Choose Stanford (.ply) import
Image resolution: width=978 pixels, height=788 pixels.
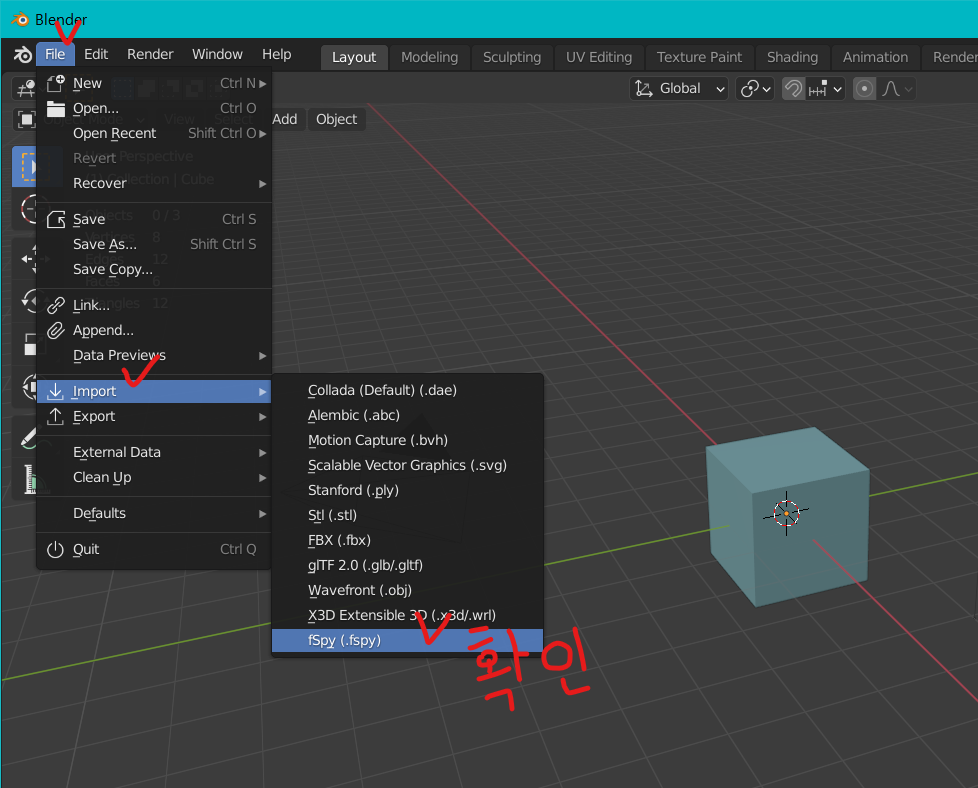(x=407, y=490)
